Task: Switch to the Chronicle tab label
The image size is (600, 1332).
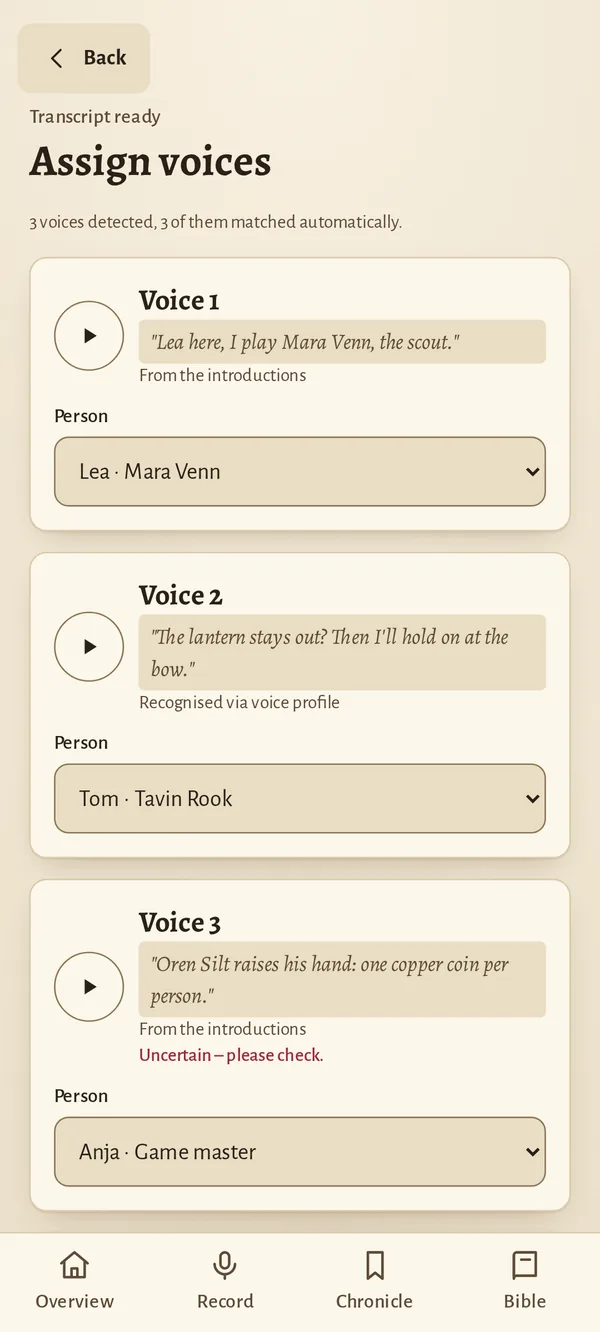Action: pos(374,1301)
